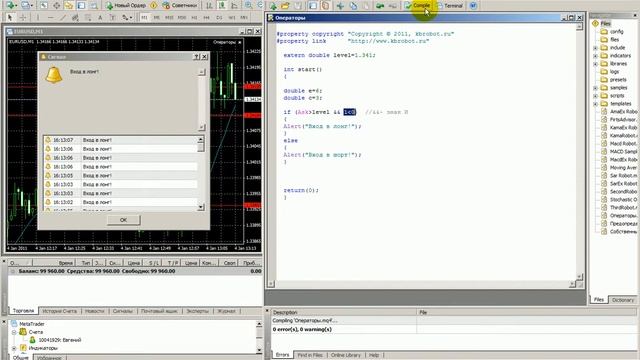Viewport: 640px width, 360px height.
Task: Expand the scripts folder
Action: click(595, 96)
